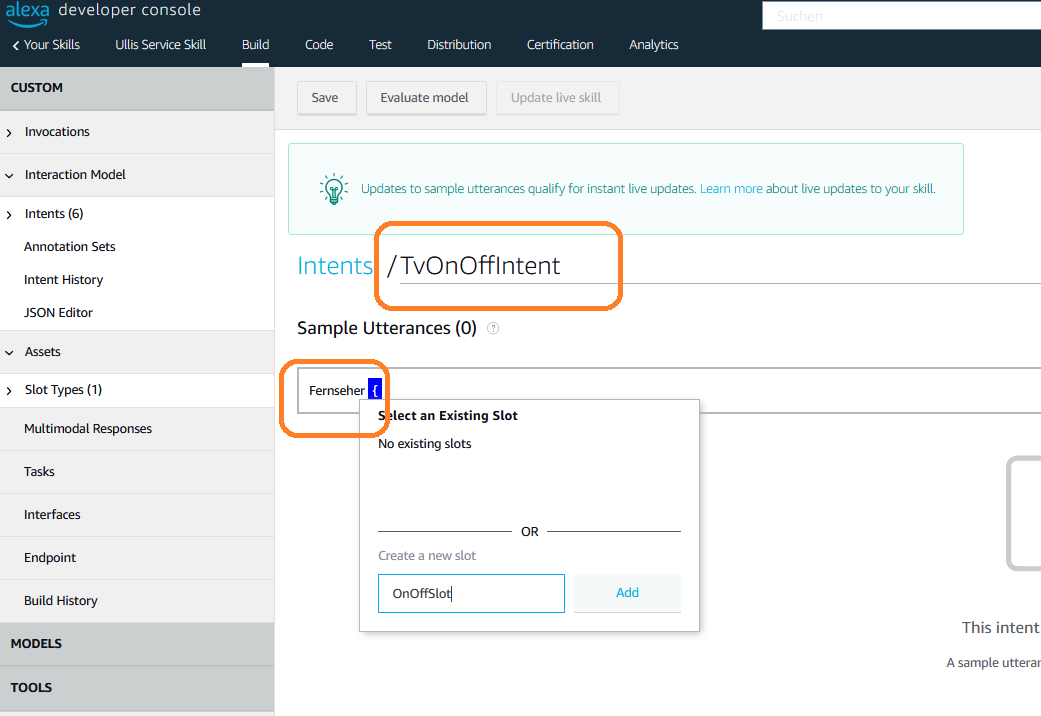Click the lightbulb tip icon

click(333, 189)
